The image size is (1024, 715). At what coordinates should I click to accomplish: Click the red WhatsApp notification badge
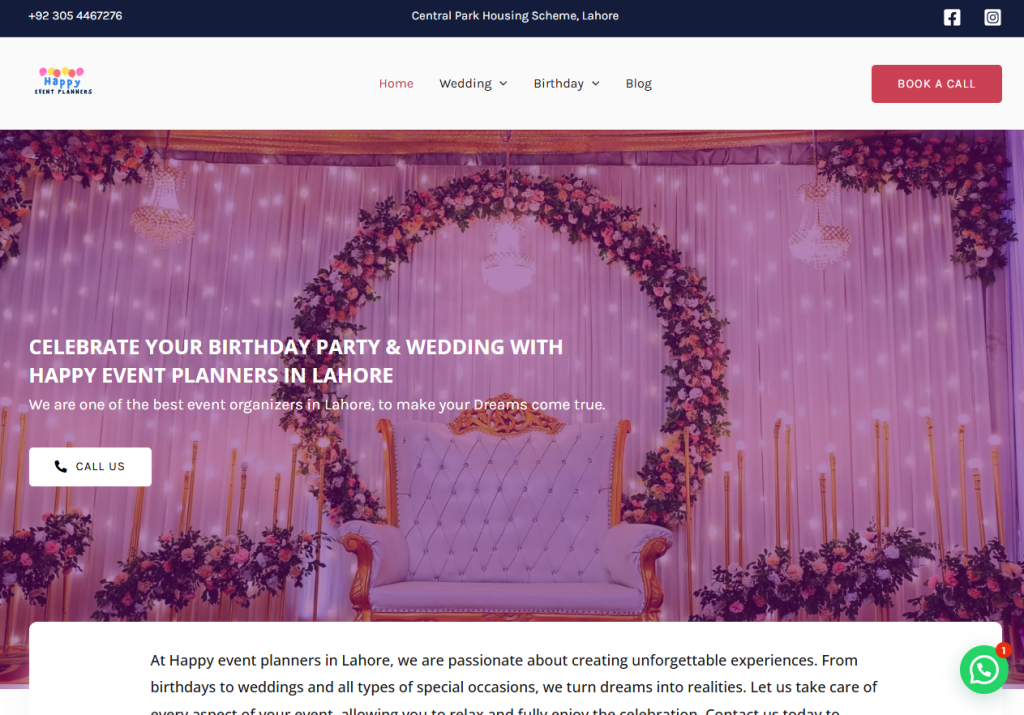click(x=1002, y=650)
